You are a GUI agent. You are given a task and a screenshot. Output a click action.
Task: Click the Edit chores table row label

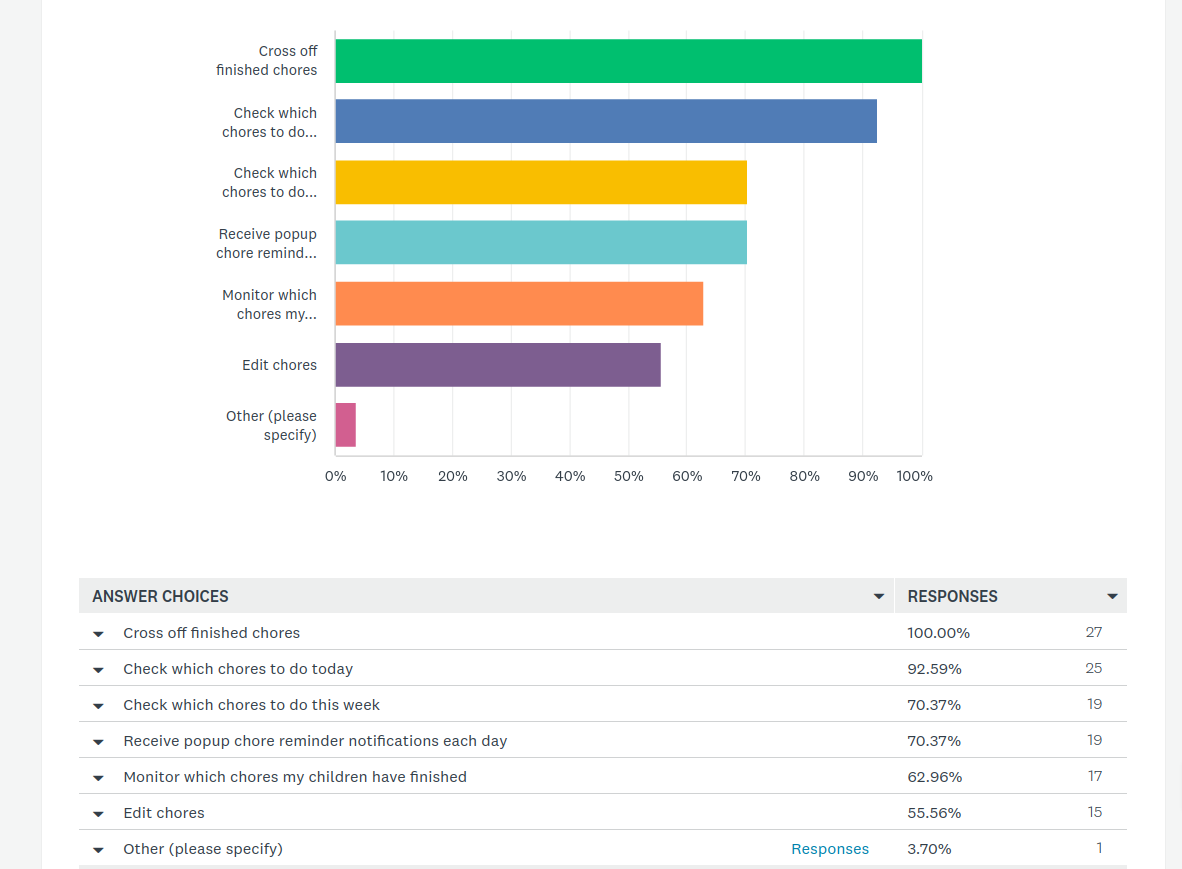164,812
